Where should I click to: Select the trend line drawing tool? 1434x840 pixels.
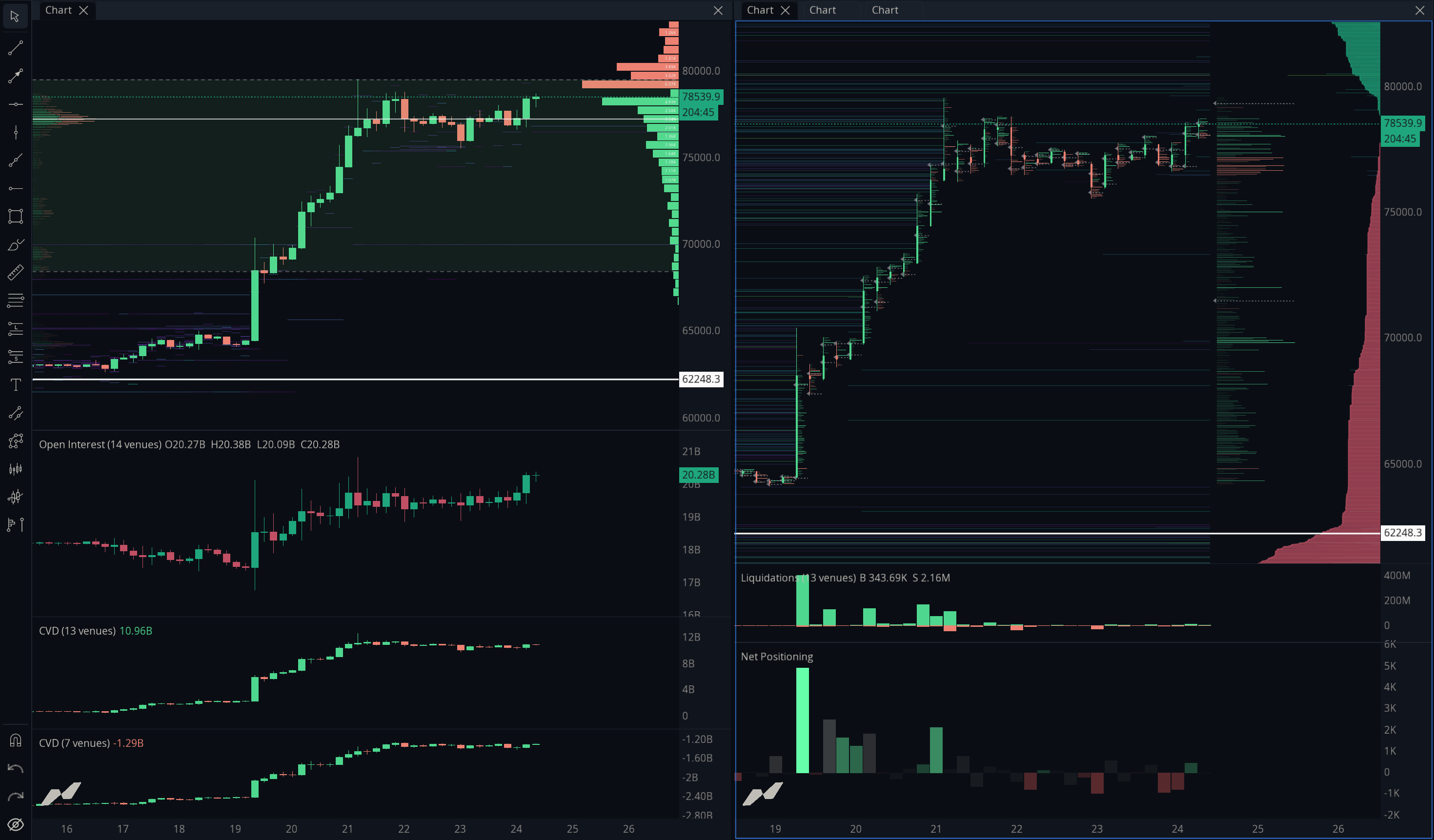click(15, 48)
